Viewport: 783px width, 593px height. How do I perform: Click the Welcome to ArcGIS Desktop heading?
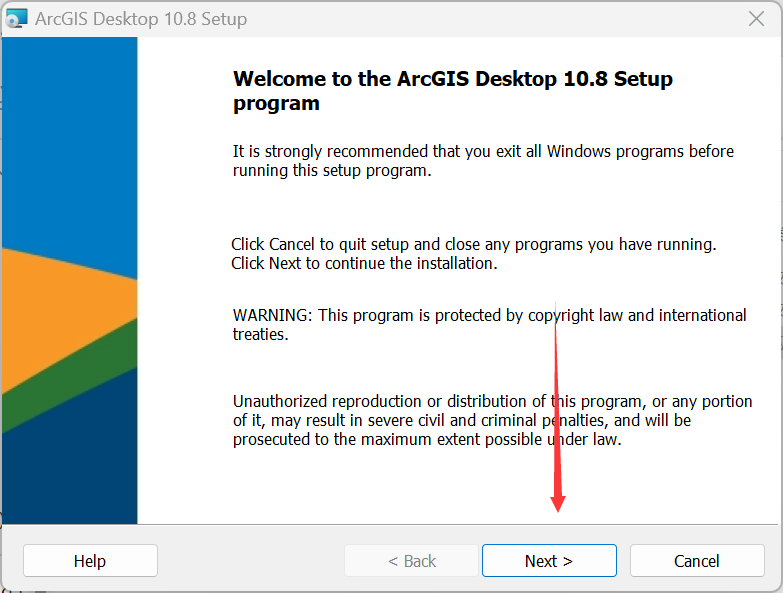[x=452, y=90]
